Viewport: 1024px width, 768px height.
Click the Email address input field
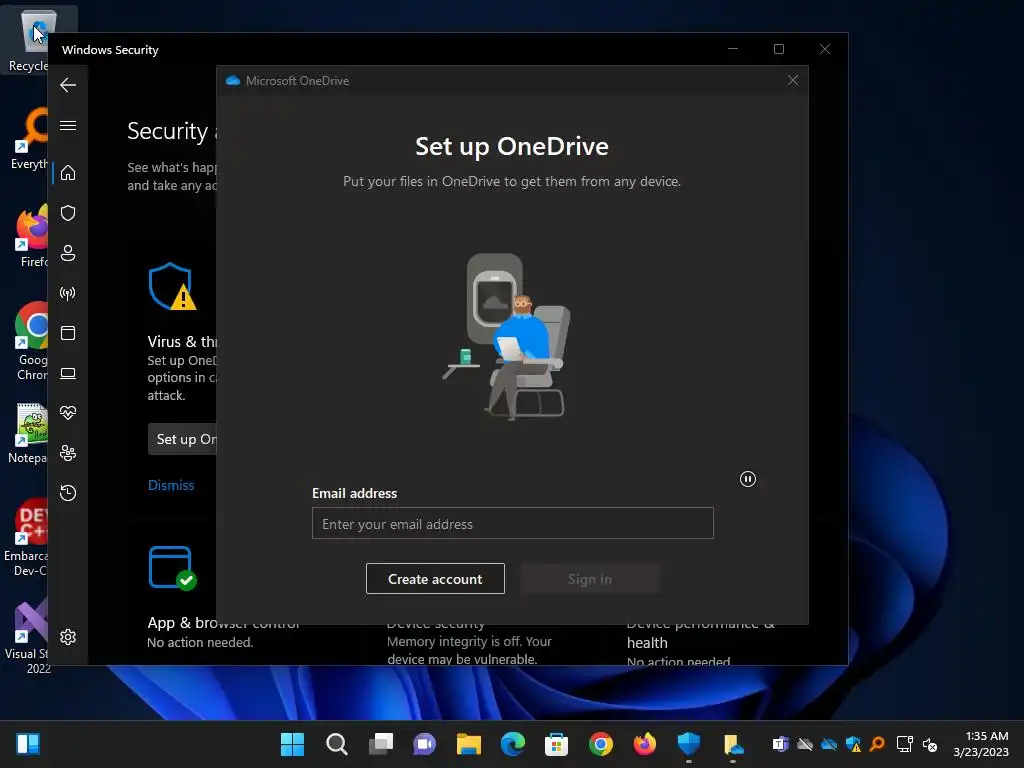(513, 523)
